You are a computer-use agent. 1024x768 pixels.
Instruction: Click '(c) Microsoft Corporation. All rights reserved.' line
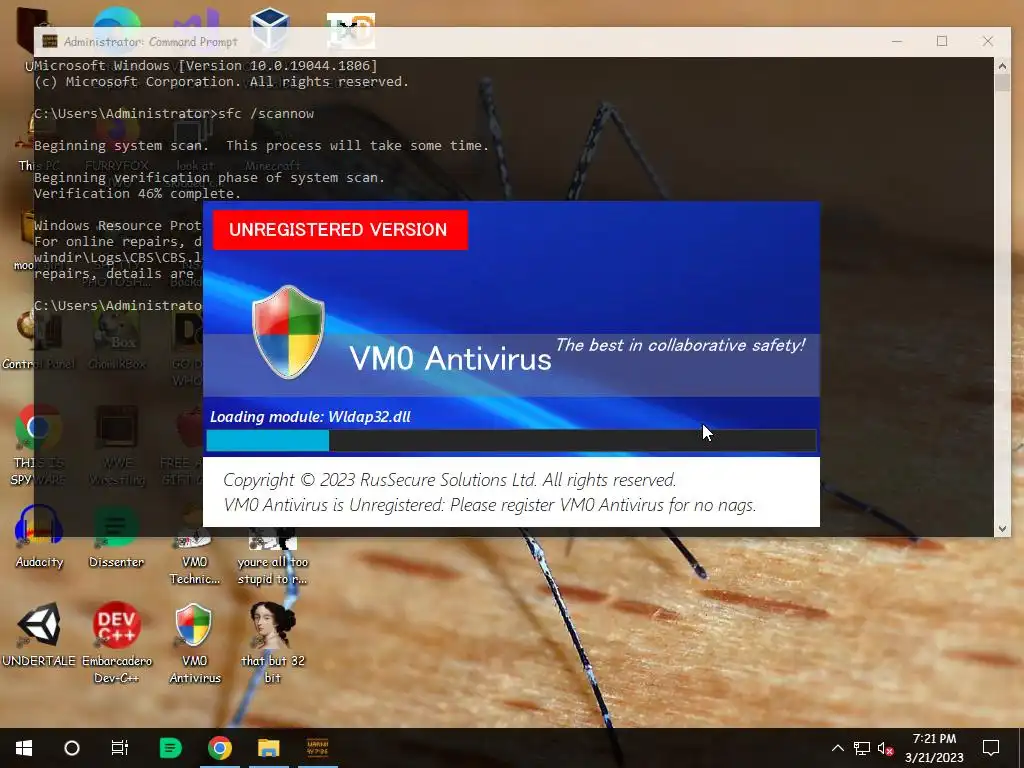click(221, 82)
